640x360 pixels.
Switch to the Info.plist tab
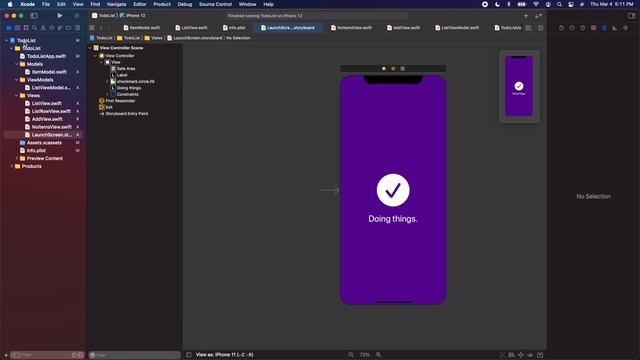234,28
